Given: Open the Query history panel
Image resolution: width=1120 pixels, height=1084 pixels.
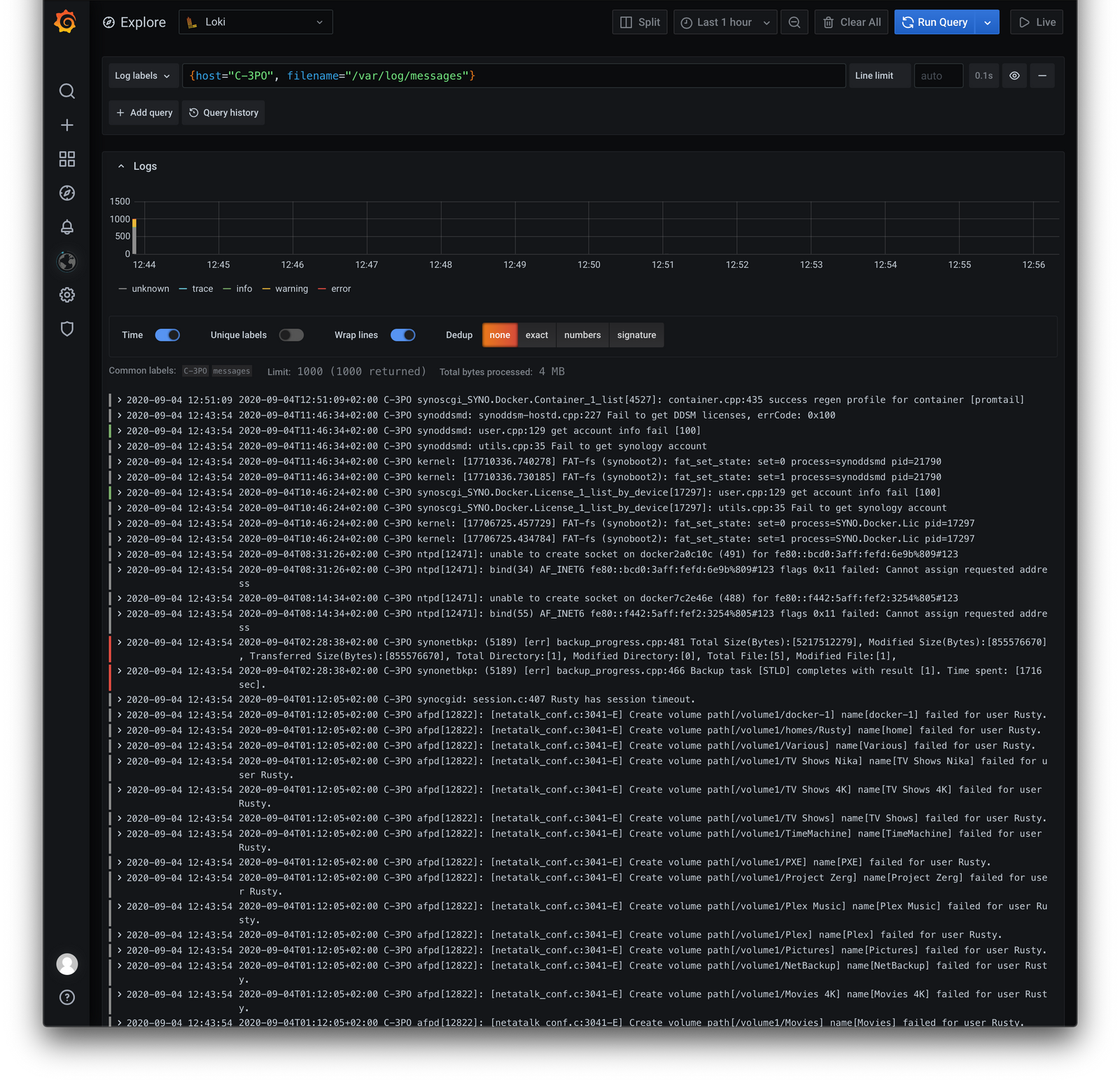Looking at the screenshot, I should (x=223, y=112).
